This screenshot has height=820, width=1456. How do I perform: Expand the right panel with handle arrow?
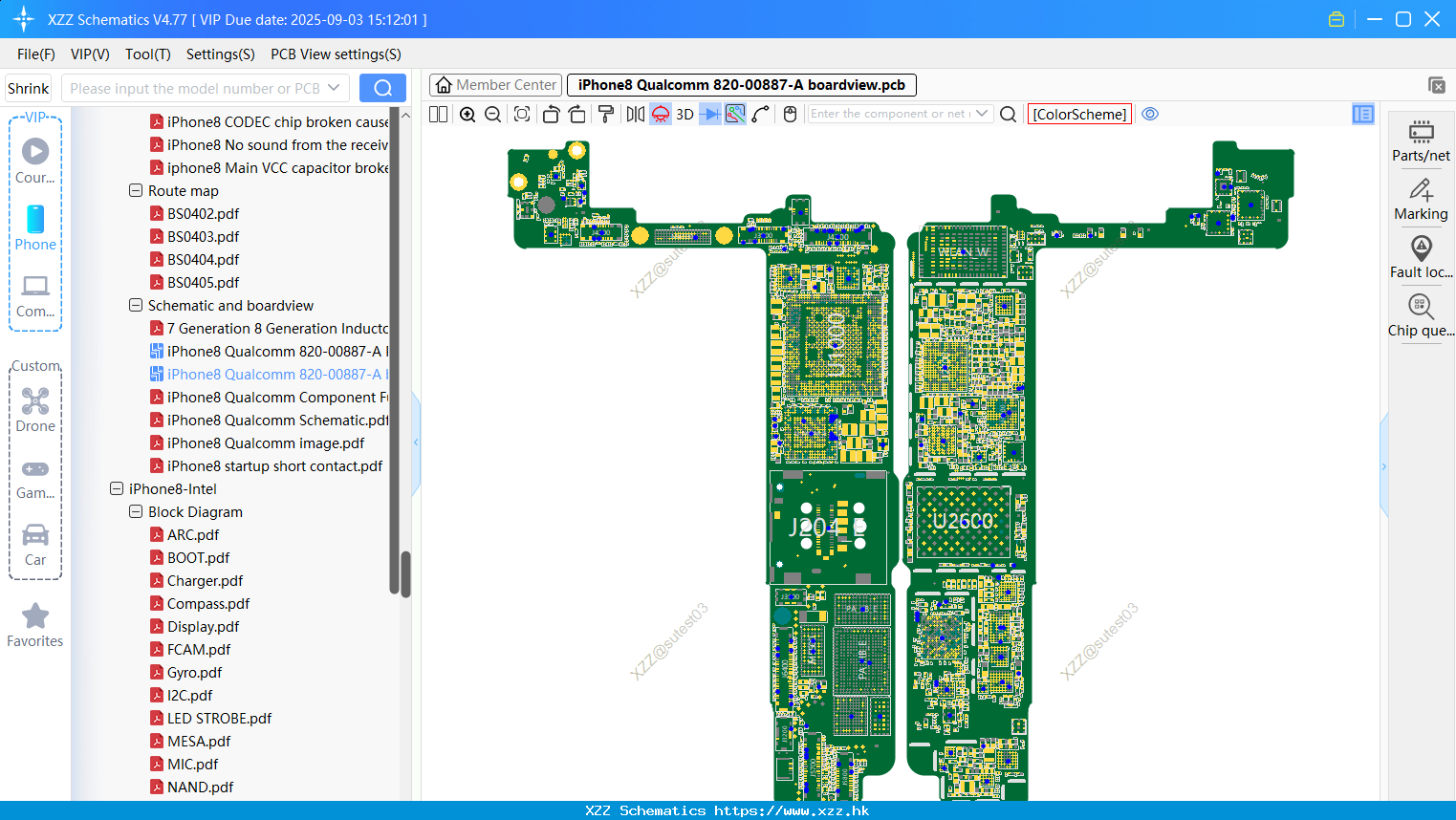click(x=1383, y=466)
